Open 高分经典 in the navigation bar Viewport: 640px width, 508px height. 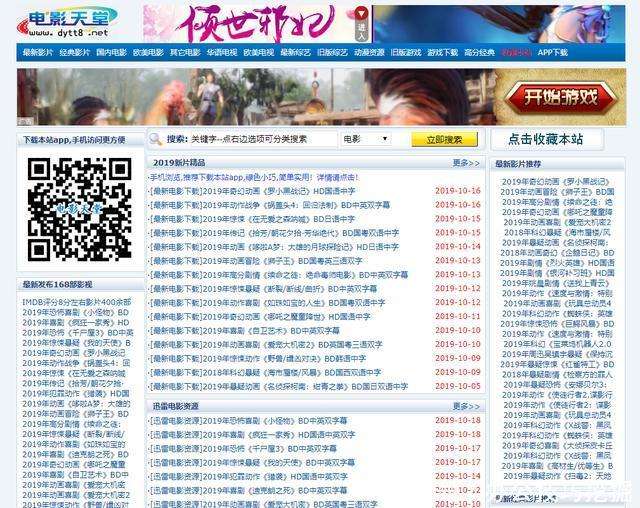(x=479, y=53)
